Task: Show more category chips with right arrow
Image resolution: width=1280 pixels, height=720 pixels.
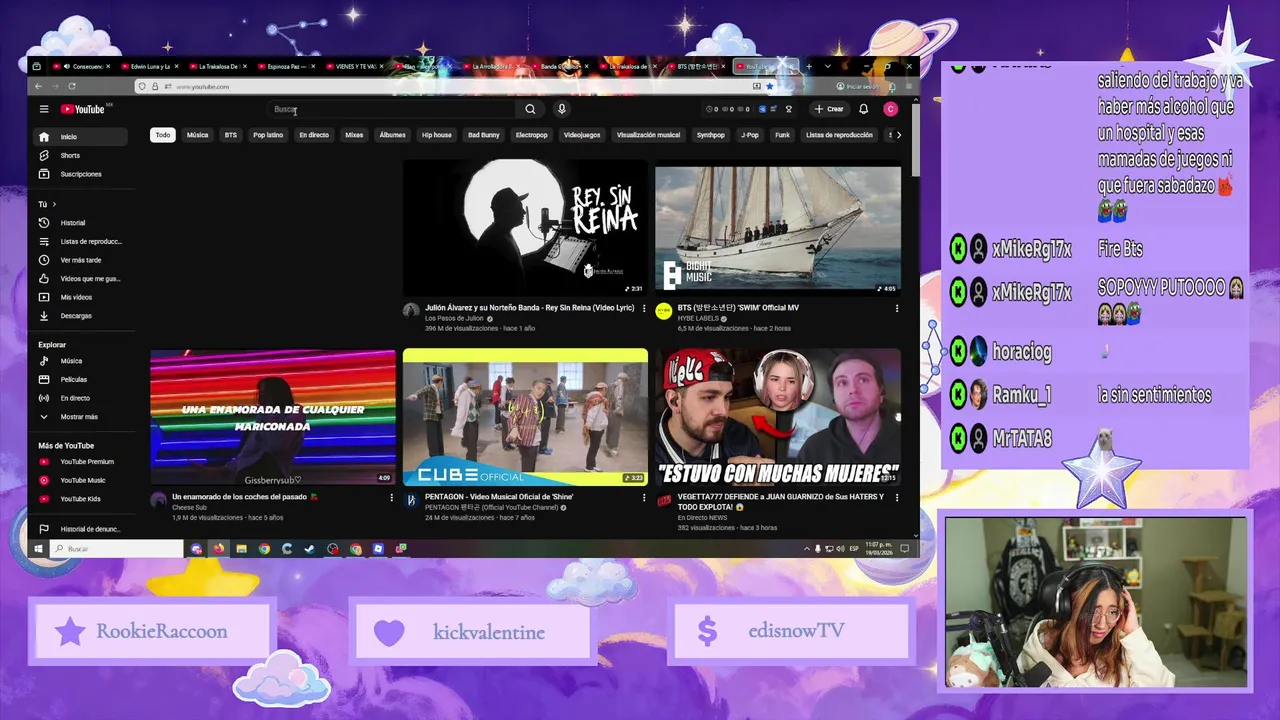Action: point(898,135)
